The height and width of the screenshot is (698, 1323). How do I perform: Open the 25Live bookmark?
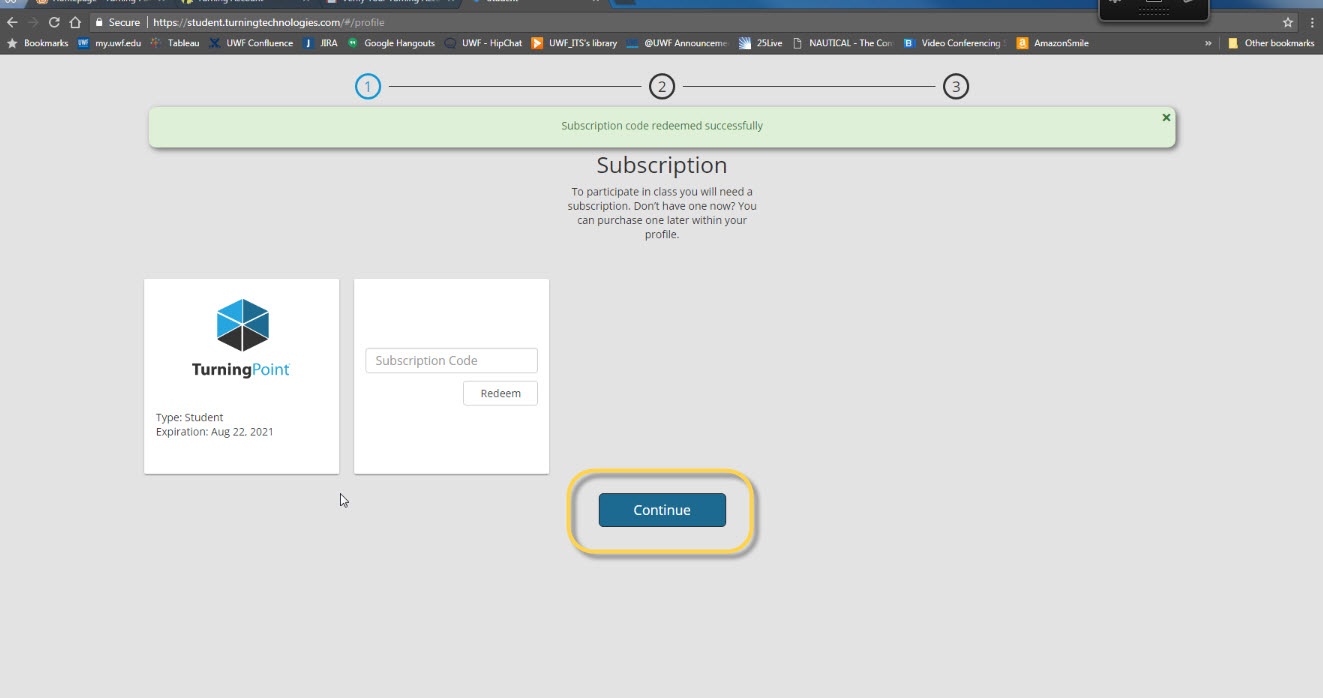pyautogui.click(x=760, y=43)
